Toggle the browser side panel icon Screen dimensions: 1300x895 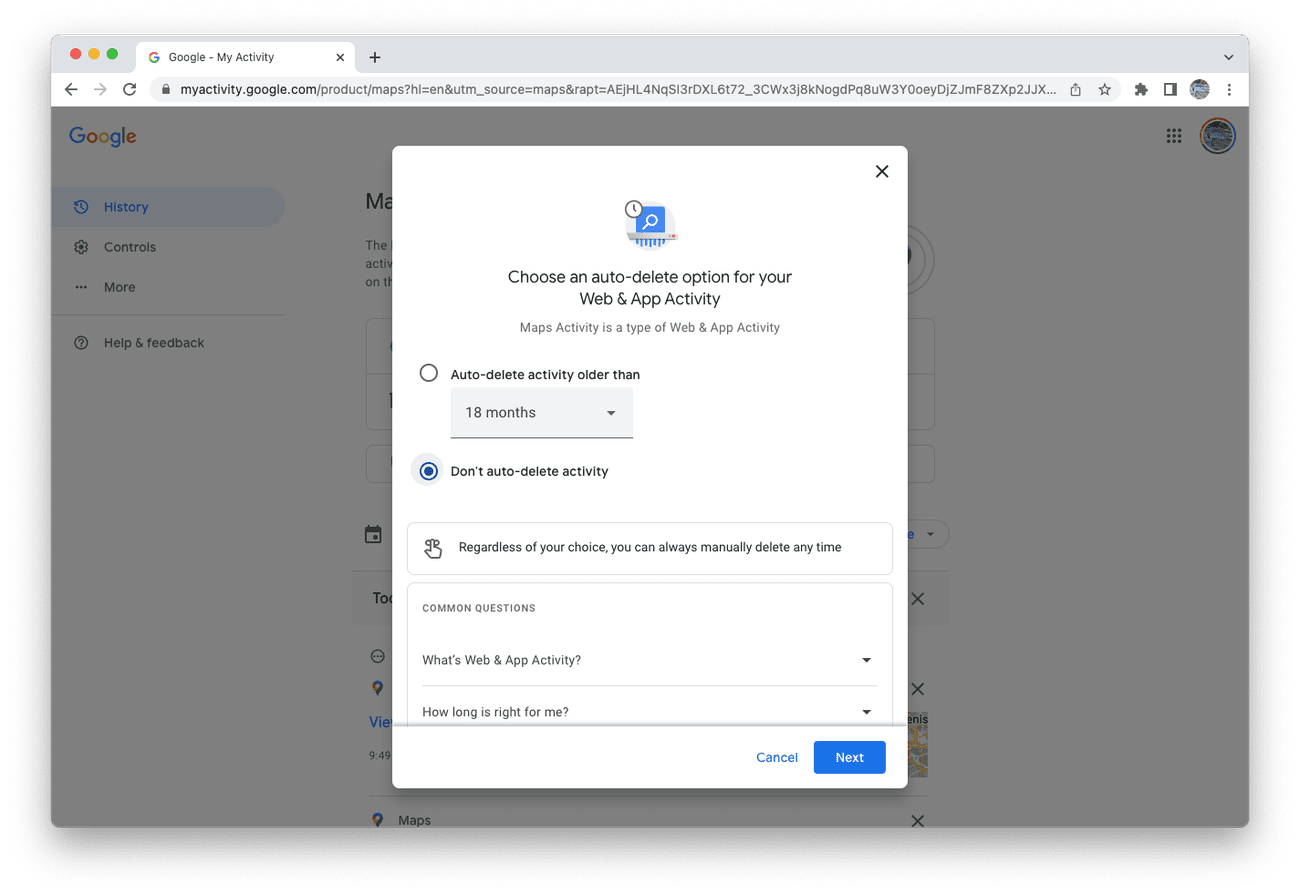point(1170,90)
